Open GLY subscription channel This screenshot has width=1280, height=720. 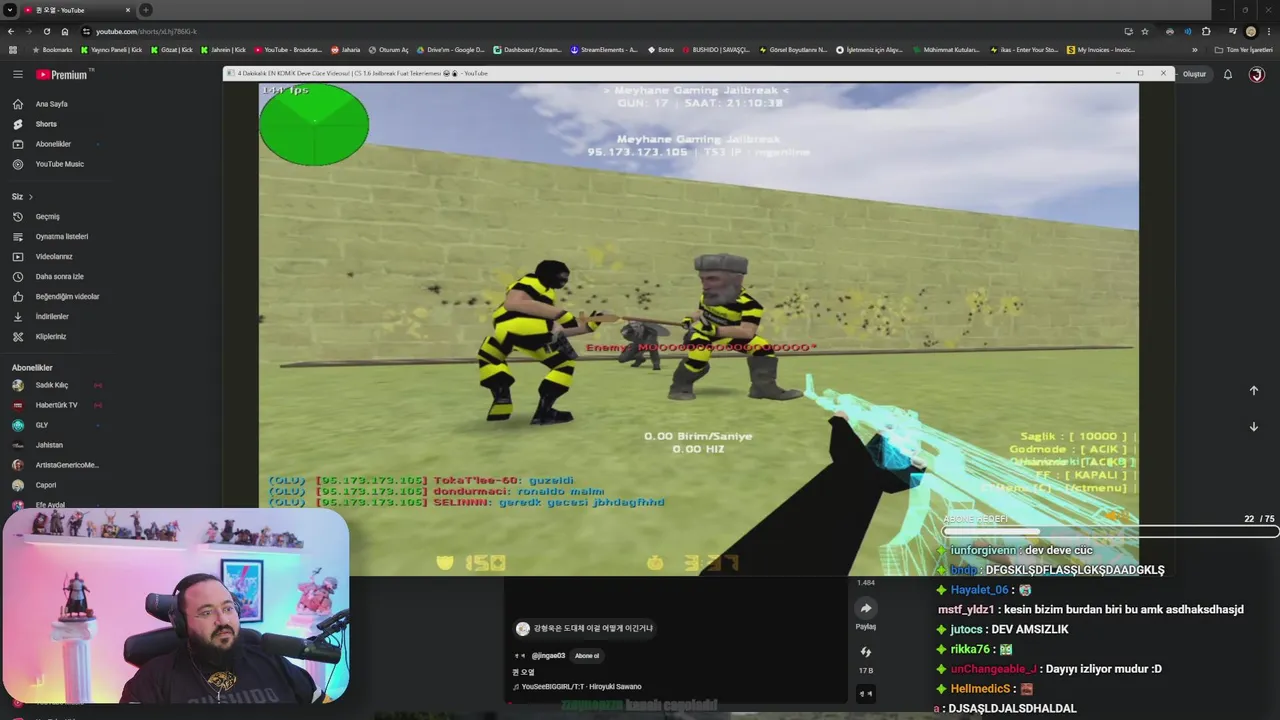pyautogui.click(x=42, y=425)
